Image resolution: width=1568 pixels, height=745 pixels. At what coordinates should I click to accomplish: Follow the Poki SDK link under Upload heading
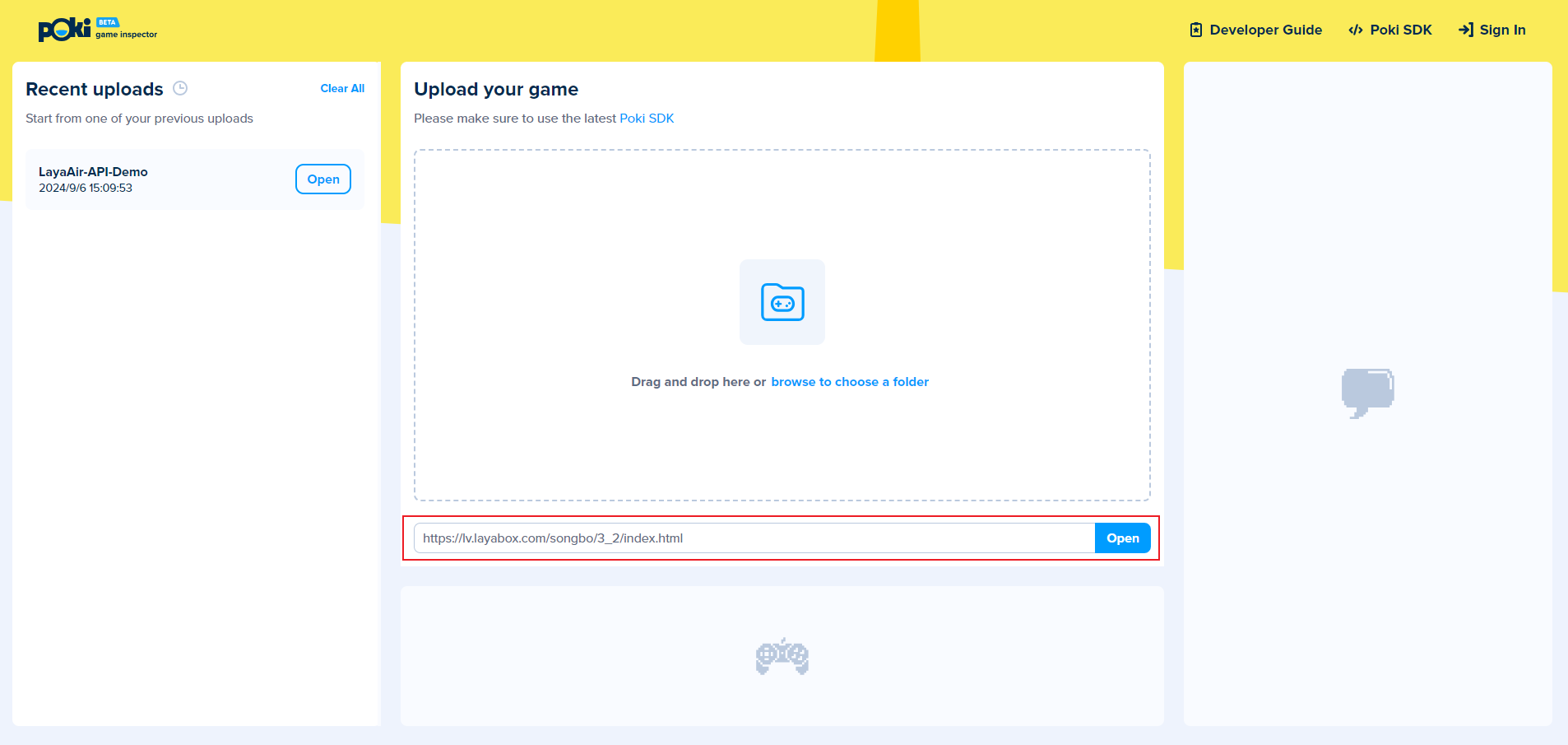(x=647, y=119)
